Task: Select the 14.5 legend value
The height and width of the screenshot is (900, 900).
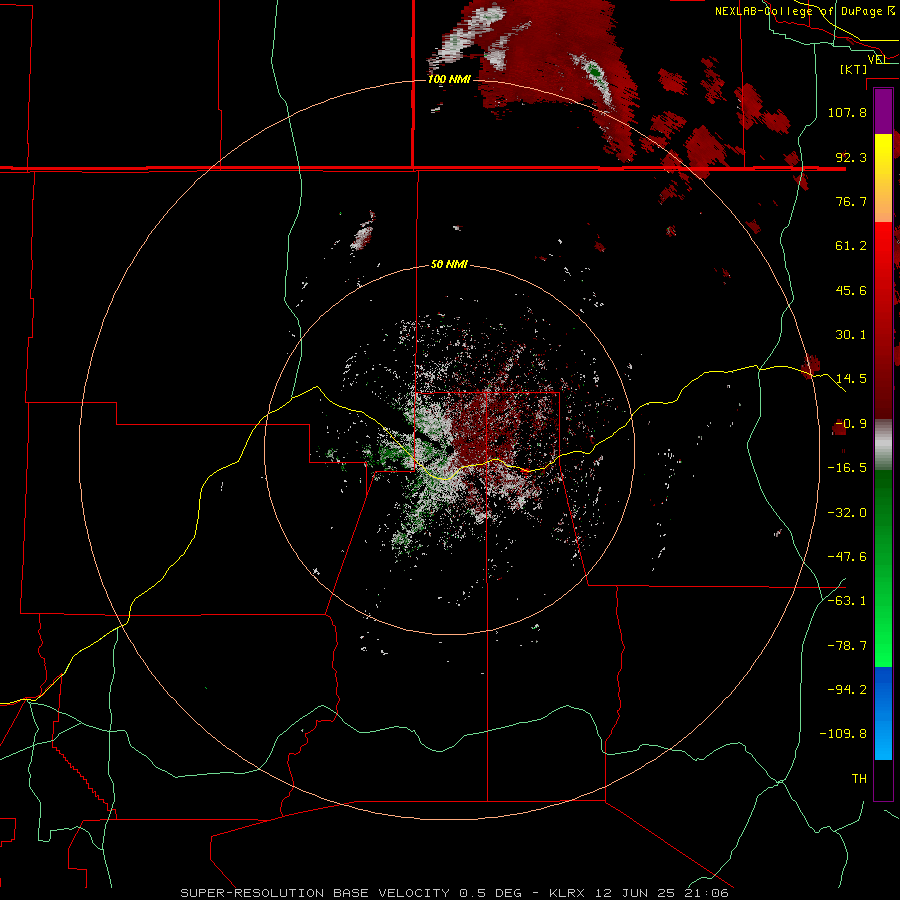Action: click(x=851, y=379)
